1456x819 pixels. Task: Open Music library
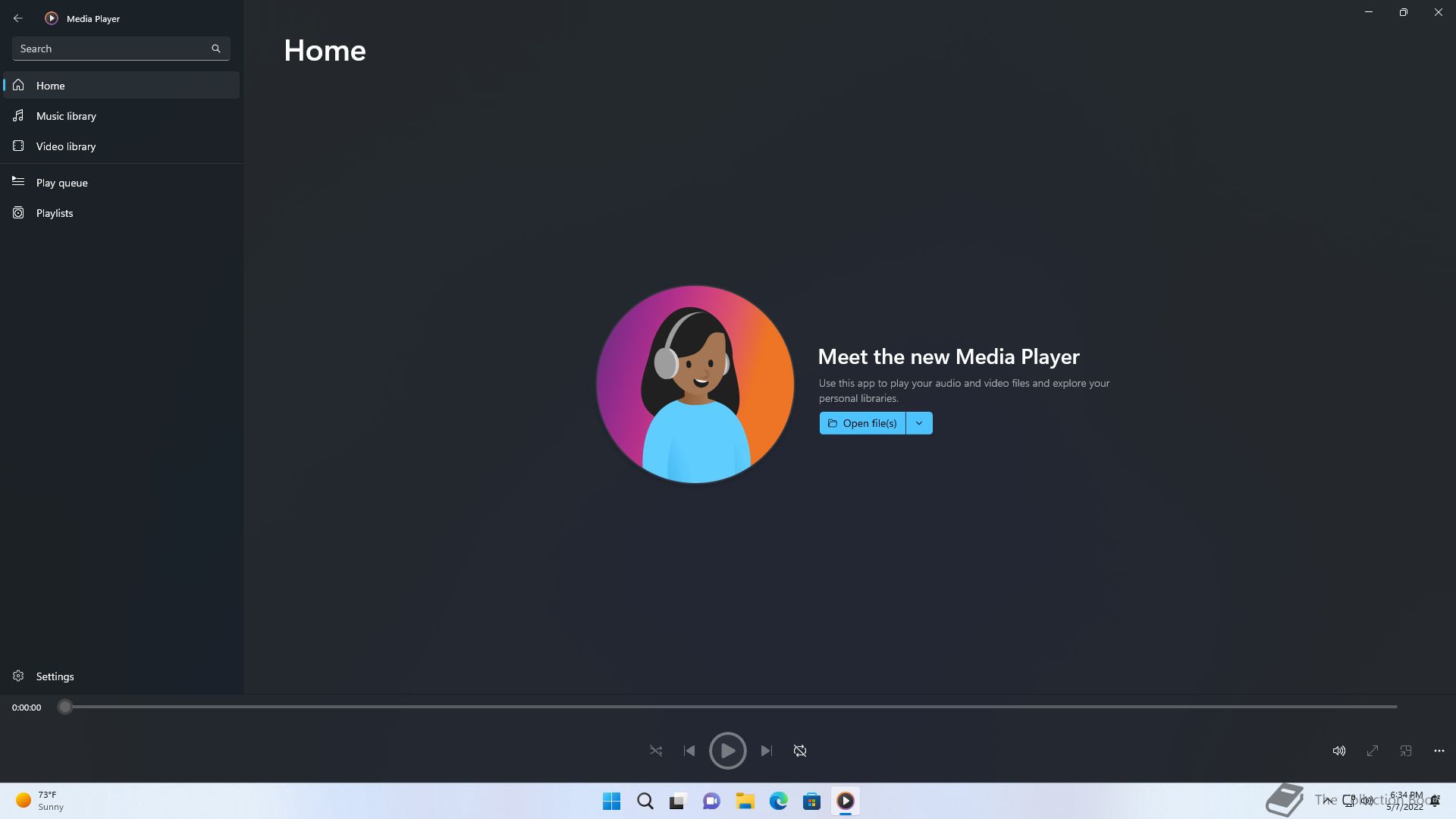coord(121,116)
